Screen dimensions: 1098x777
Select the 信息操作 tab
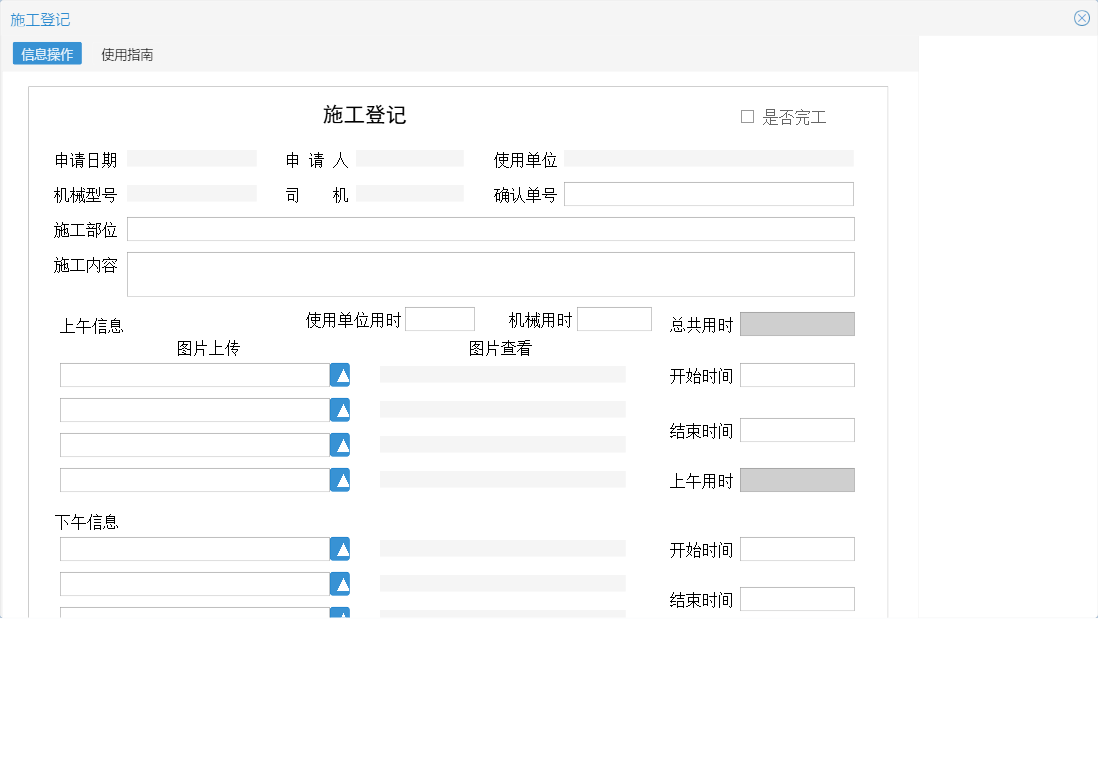click(x=47, y=55)
